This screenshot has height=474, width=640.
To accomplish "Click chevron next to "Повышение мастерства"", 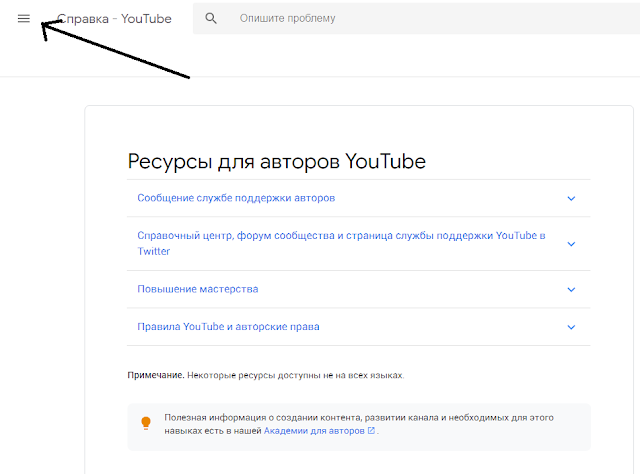I will tap(571, 289).
